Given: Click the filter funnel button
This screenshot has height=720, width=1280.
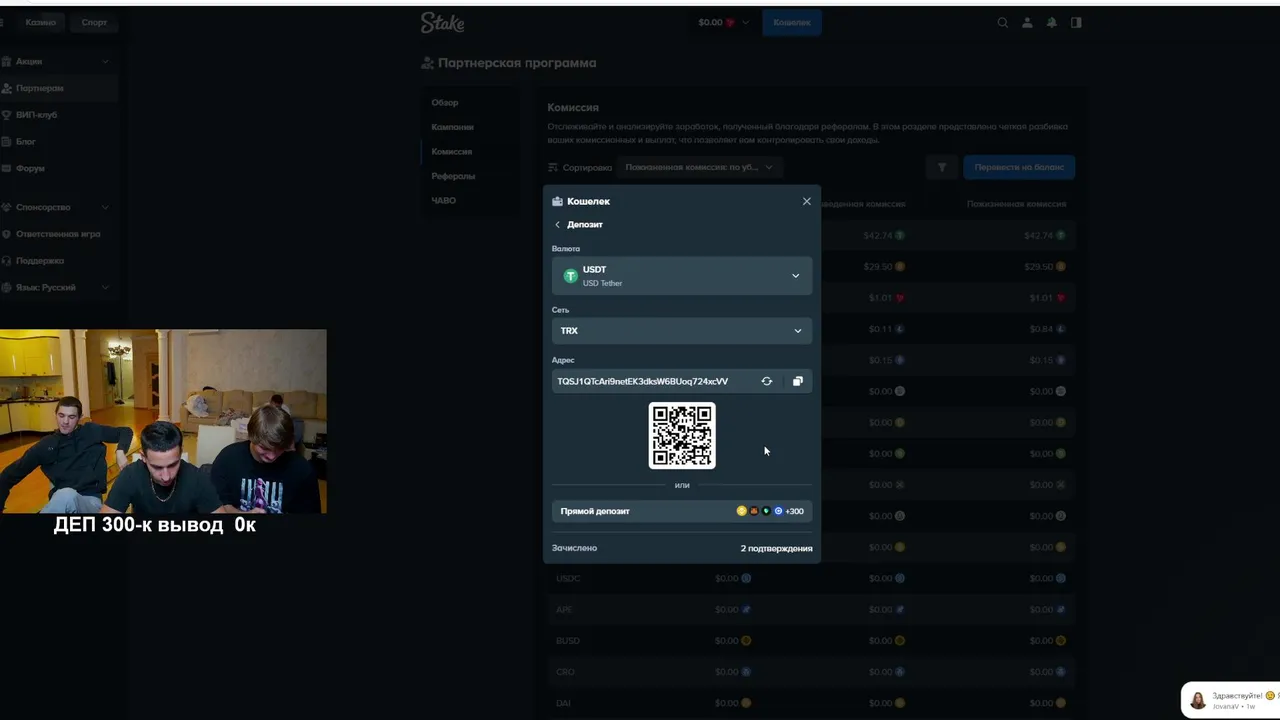Looking at the screenshot, I should (942, 168).
